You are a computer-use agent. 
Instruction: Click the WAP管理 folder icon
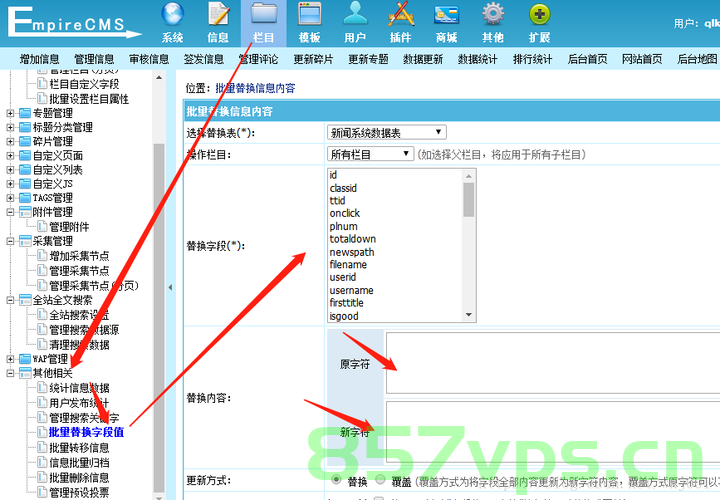pyautogui.click(x=25, y=359)
